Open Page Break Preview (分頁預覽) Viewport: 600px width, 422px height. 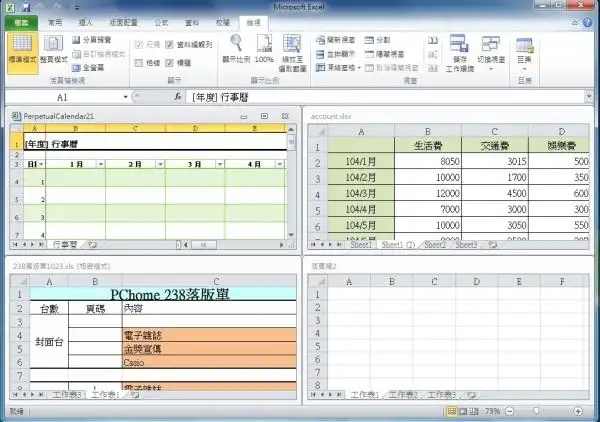pyautogui.click(x=92, y=40)
